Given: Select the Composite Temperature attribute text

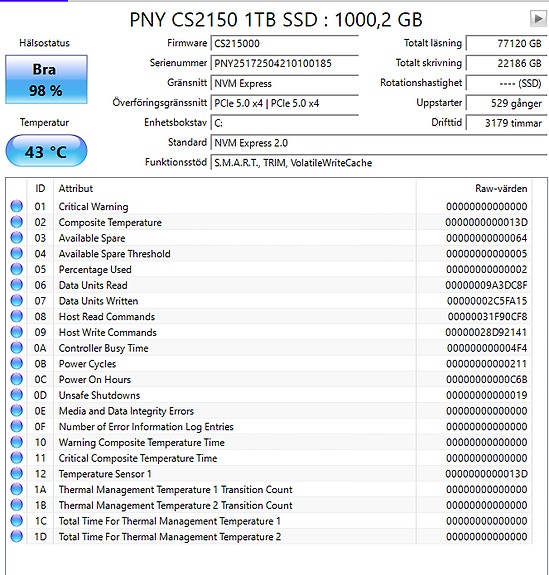Looking at the screenshot, I should pos(110,222).
